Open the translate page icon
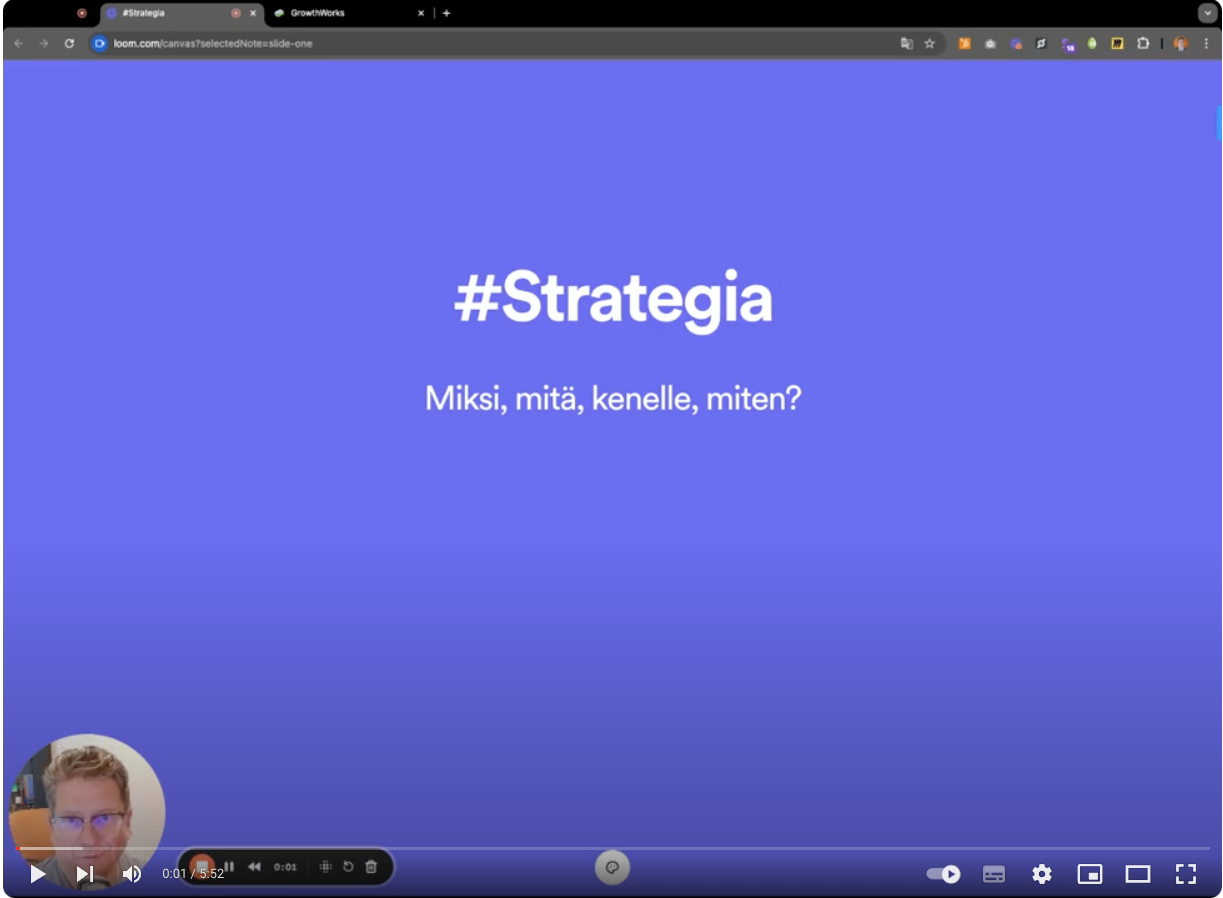Viewport: 1223px width, 898px height. tap(907, 43)
